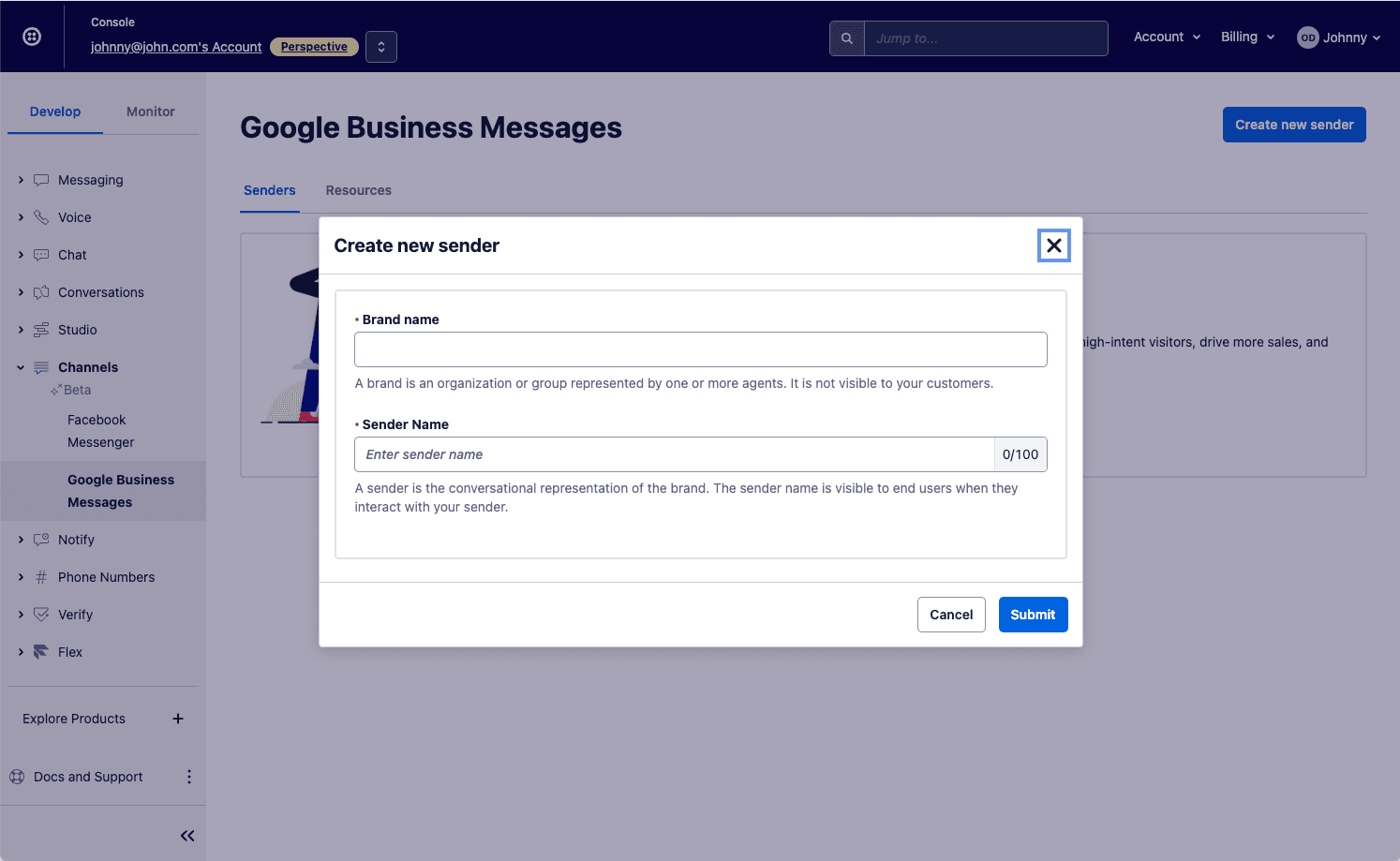Expand the Billing dropdown

pos(1246,37)
